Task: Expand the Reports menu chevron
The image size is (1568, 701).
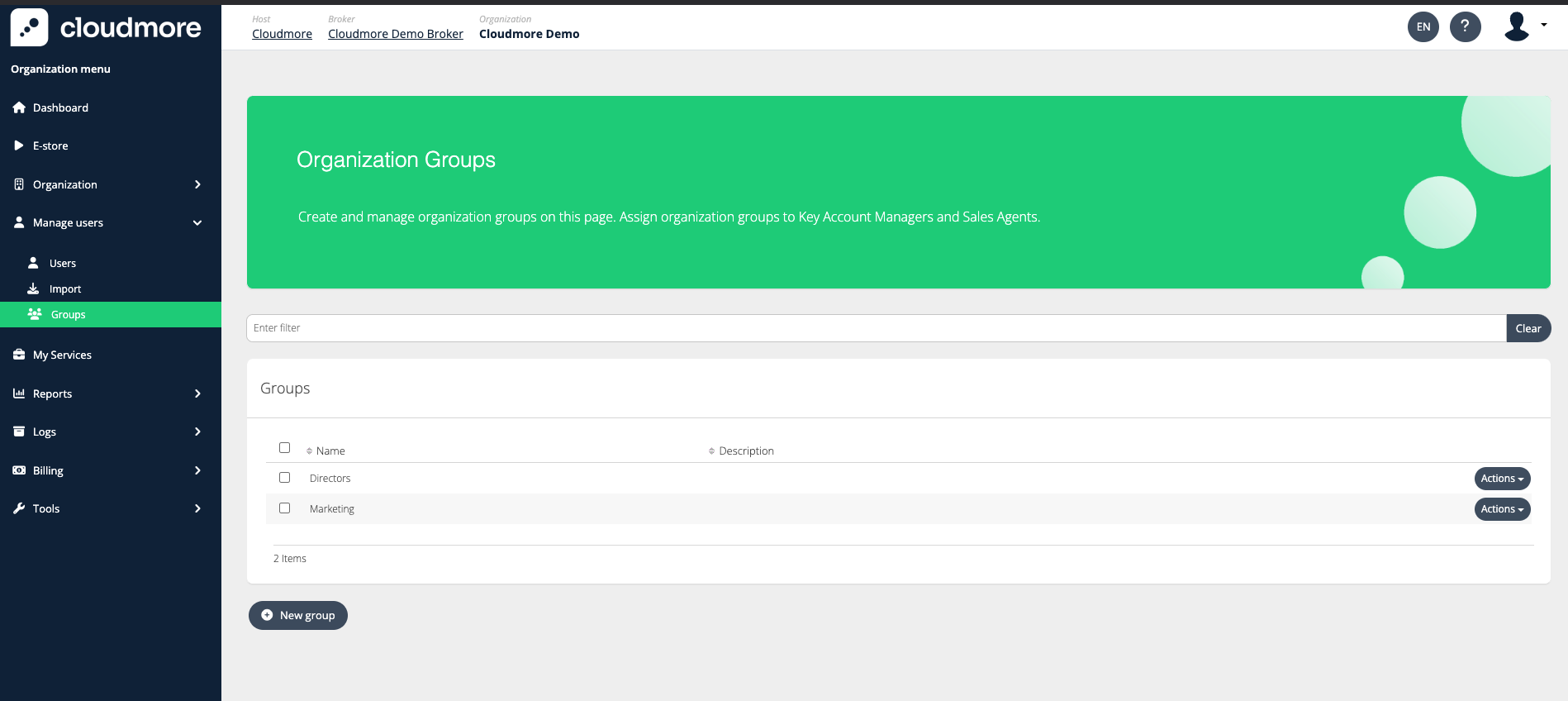Action: click(197, 393)
